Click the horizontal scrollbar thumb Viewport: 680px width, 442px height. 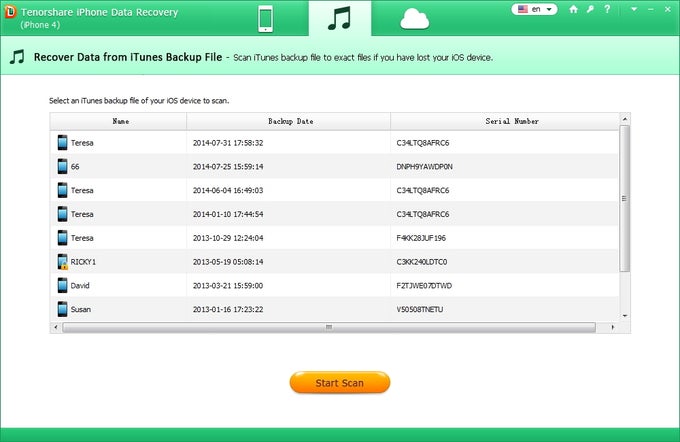coord(329,327)
